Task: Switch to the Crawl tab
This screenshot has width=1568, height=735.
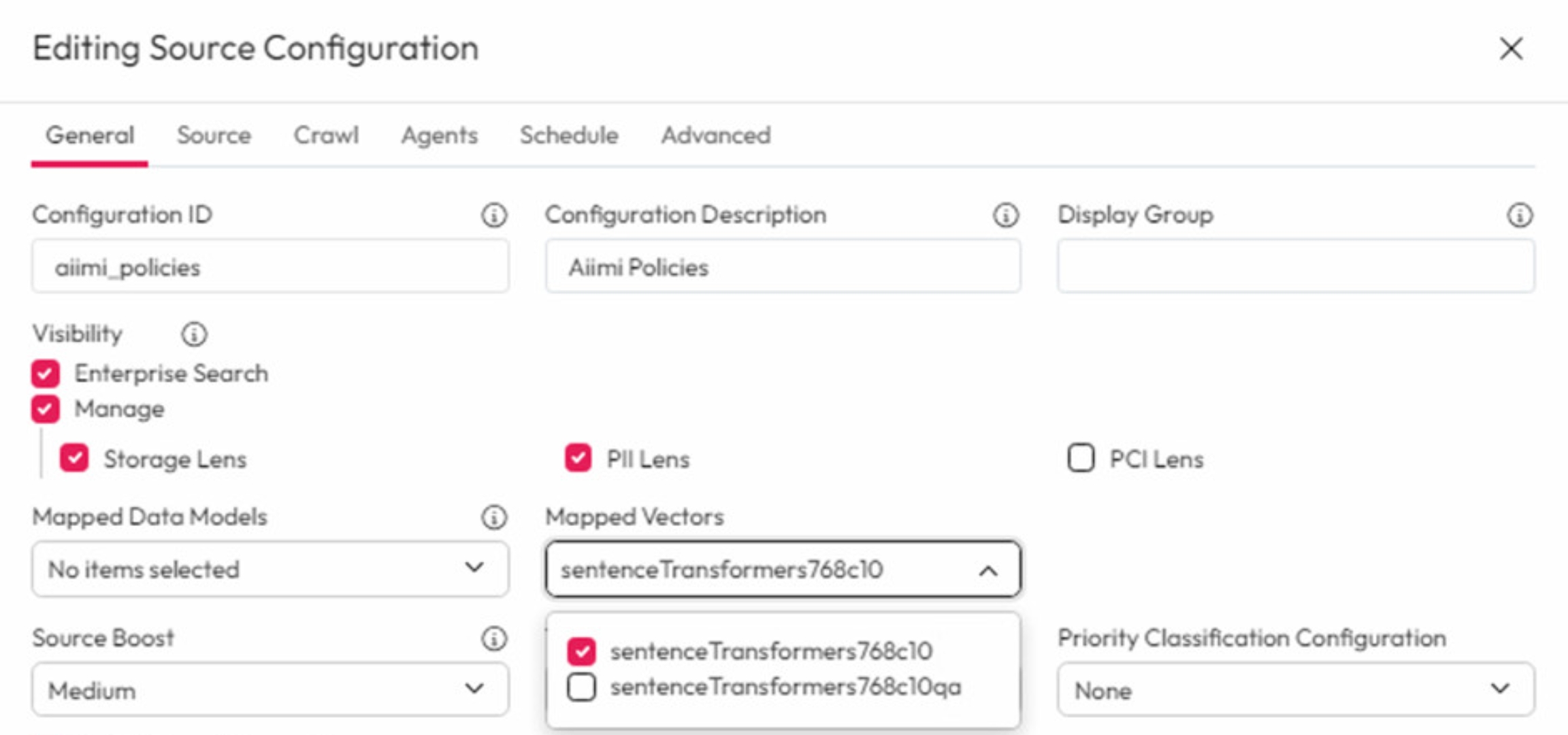Action: (326, 135)
